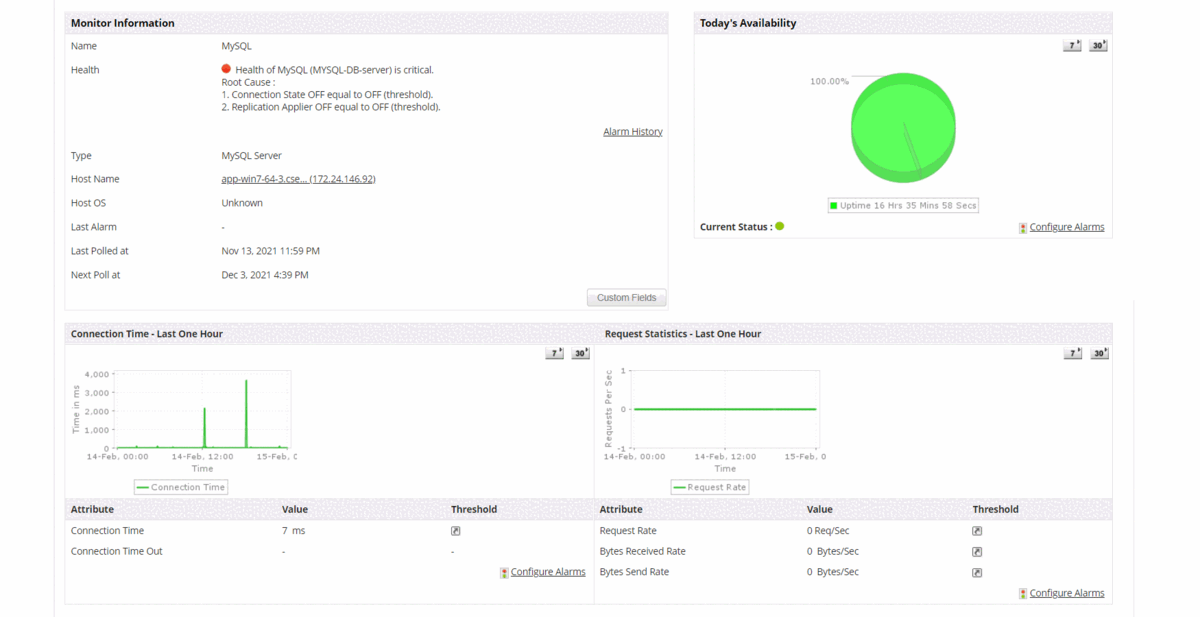Select the 'Last Alarm' field label
1200x617 pixels.
(x=94, y=227)
